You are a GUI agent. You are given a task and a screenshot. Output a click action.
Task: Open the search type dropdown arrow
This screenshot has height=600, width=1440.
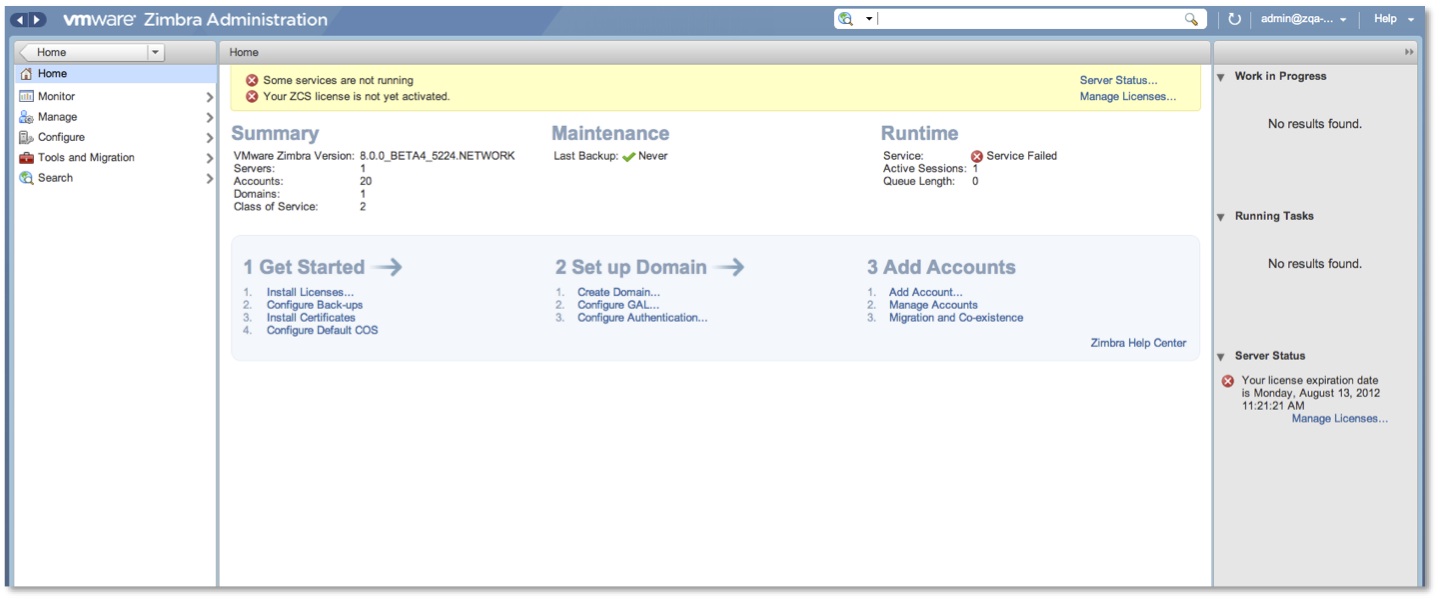coord(870,19)
